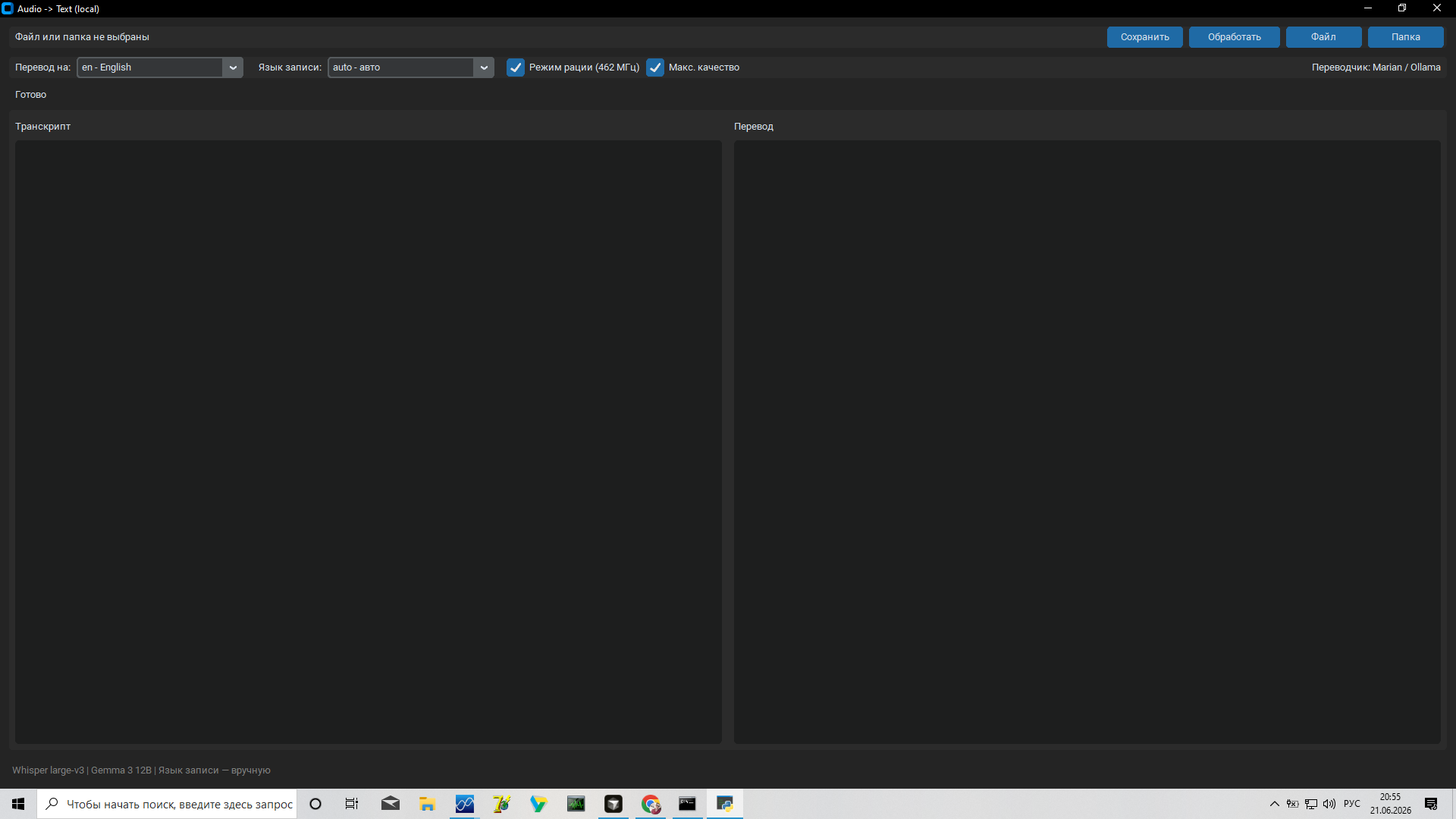Open file picker via Файл button
The image size is (1456, 819).
[x=1323, y=37]
